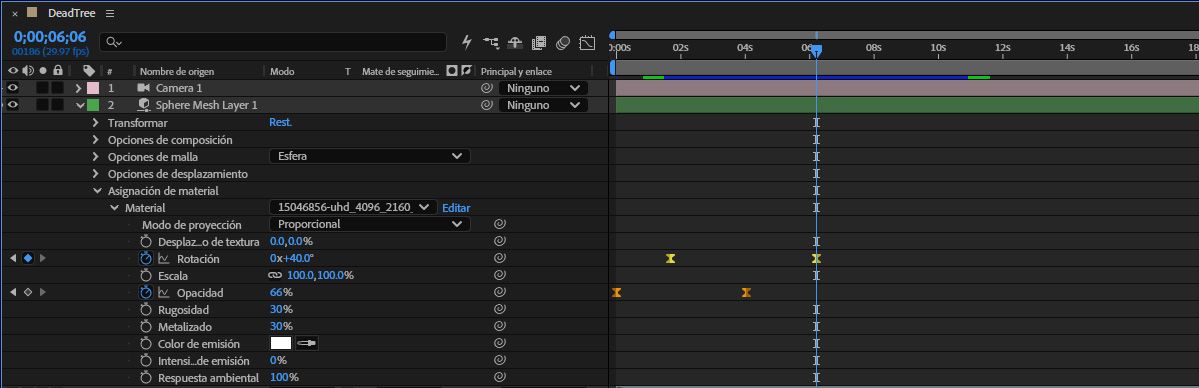Expand the Camera 1 layer
Screen dimensions: 1199x388
[78, 88]
